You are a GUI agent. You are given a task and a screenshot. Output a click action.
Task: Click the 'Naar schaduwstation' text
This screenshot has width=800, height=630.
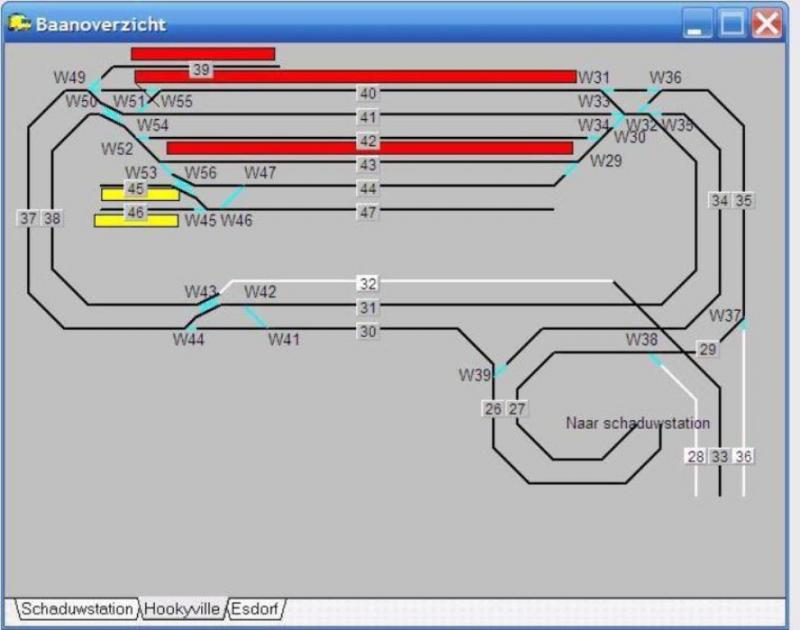pos(638,423)
